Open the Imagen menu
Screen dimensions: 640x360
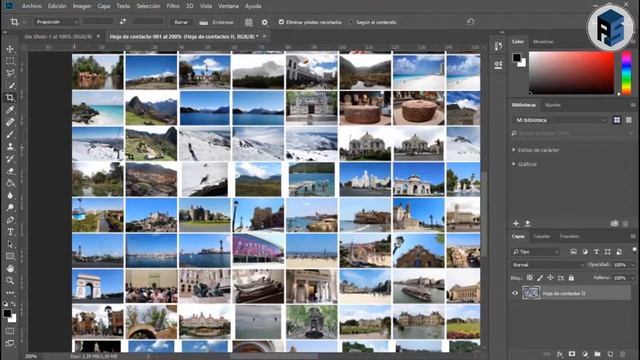(82, 6)
